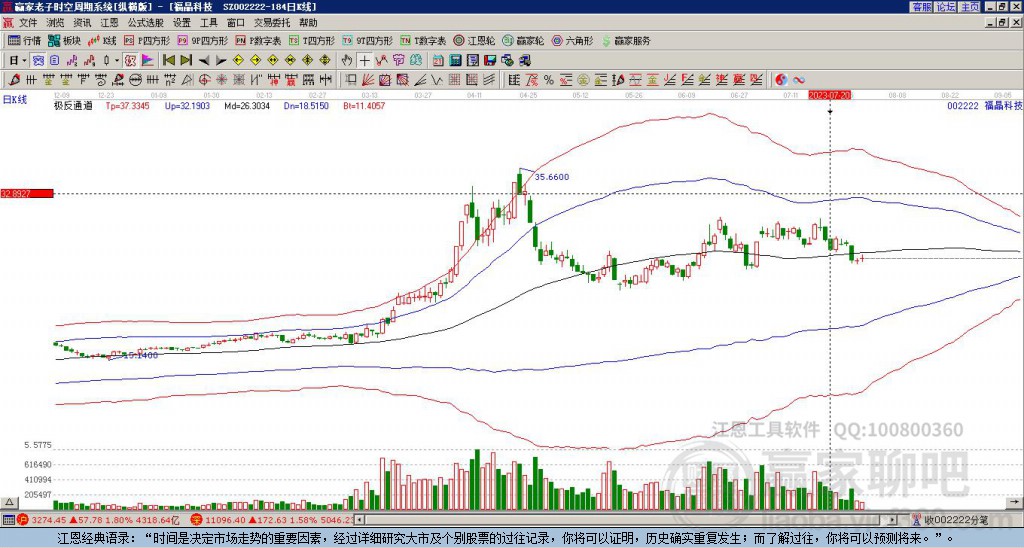1024x548 pixels.
Task: Click the percent % drawing tool
Action: click(549, 80)
